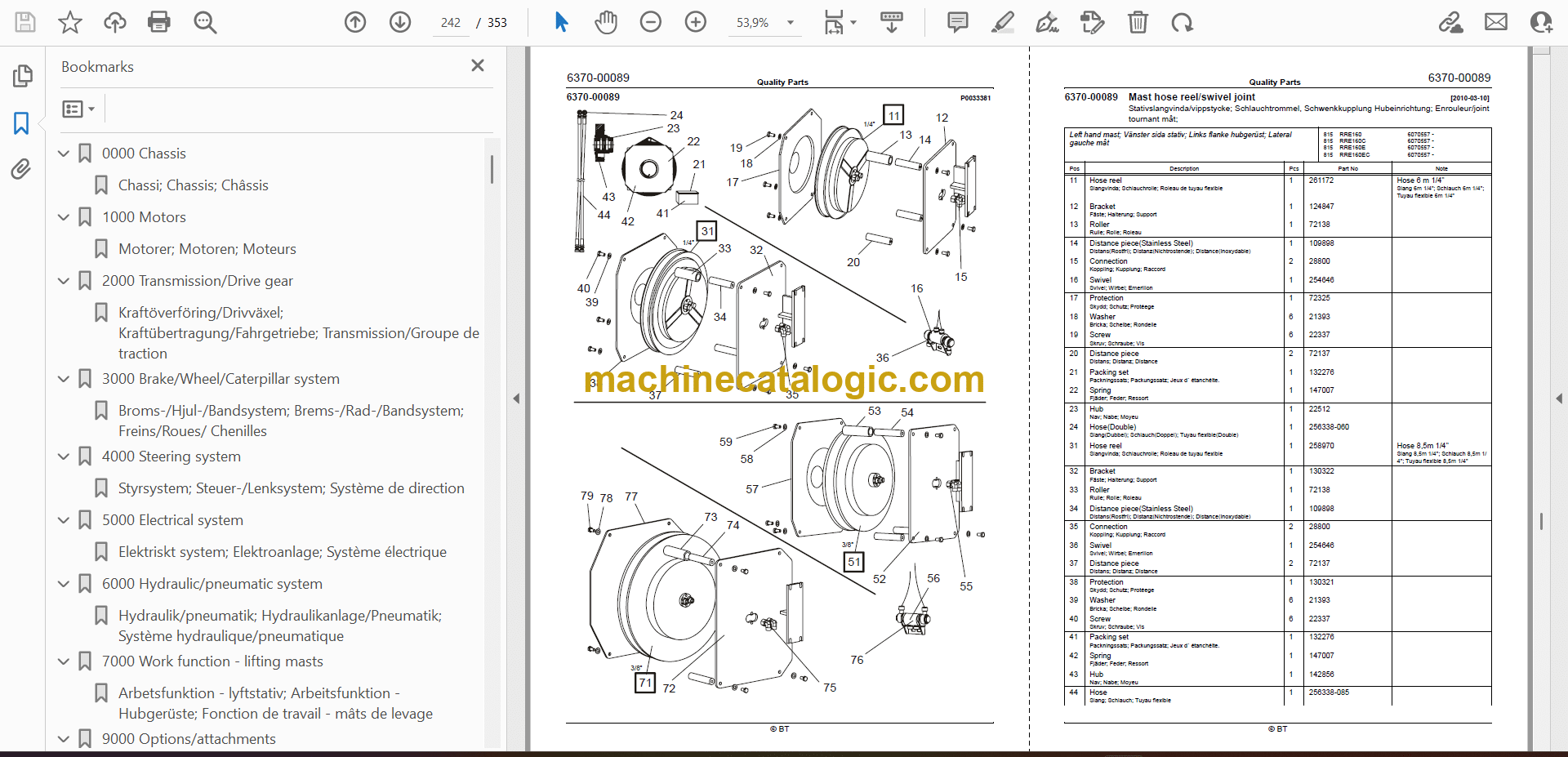Open the 9000 Options/attachments bookmark
The image size is (1568, 757).
pos(189,739)
